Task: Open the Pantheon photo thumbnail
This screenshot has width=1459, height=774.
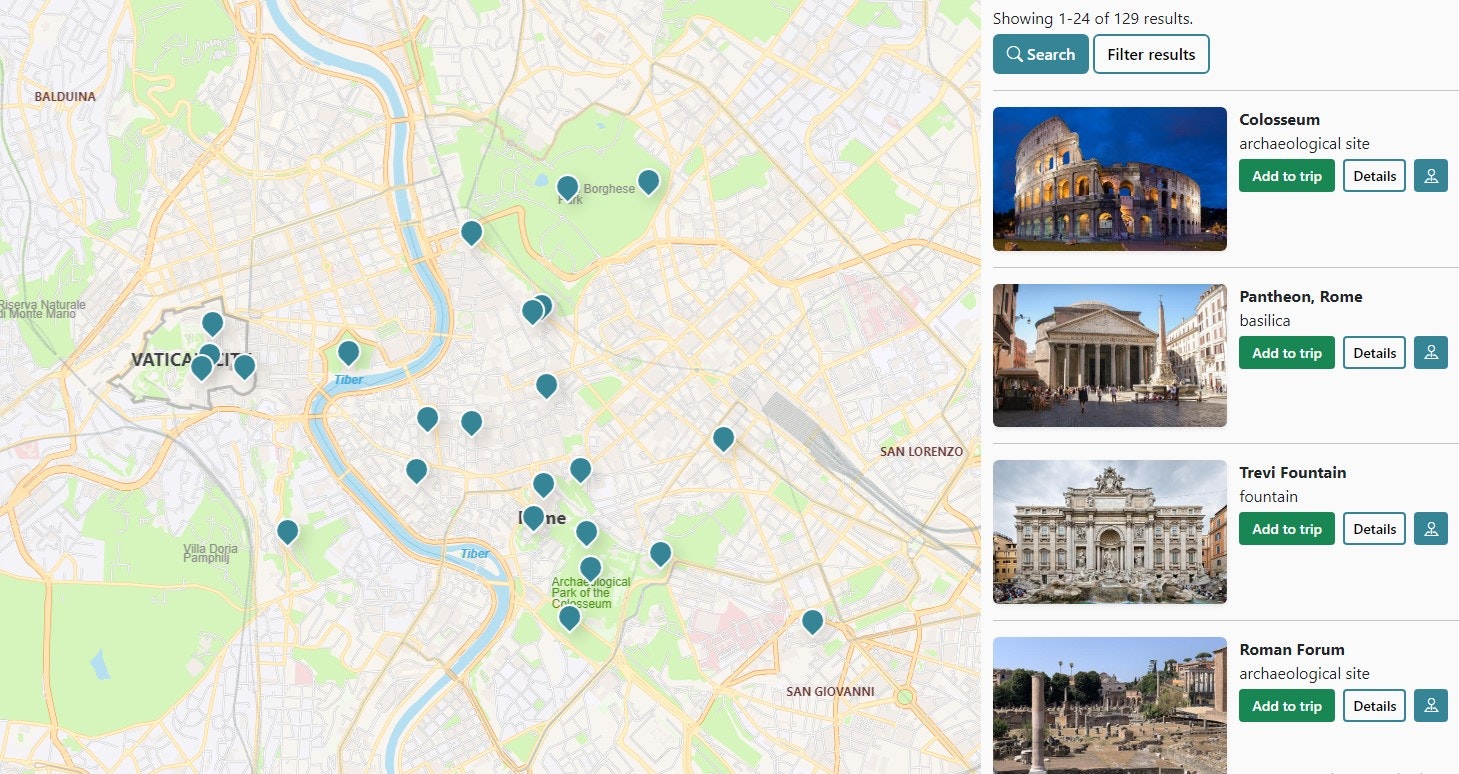Action: 1110,355
